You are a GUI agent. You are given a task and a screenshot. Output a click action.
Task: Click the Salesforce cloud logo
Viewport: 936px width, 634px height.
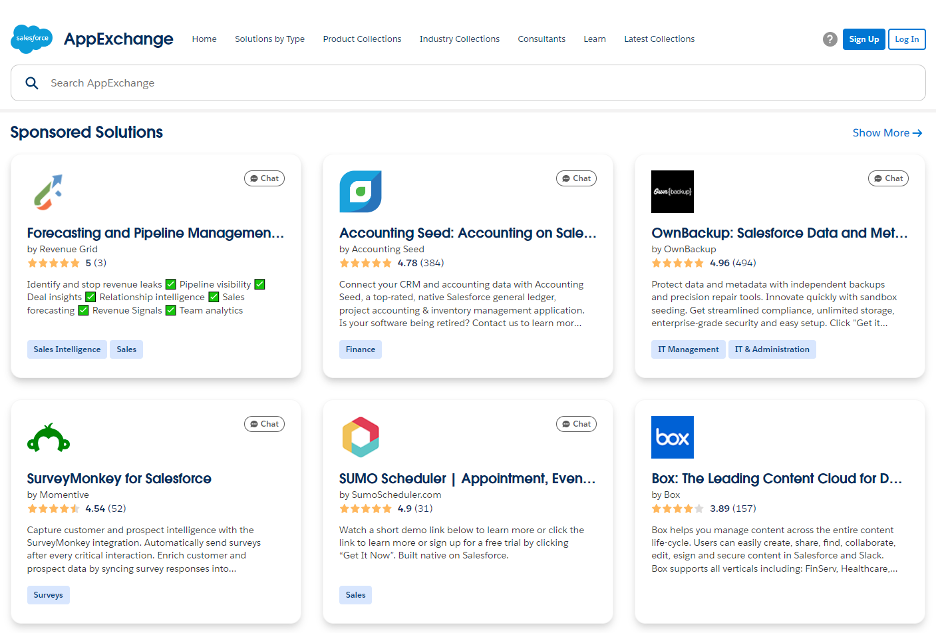click(x=32, y=39)
